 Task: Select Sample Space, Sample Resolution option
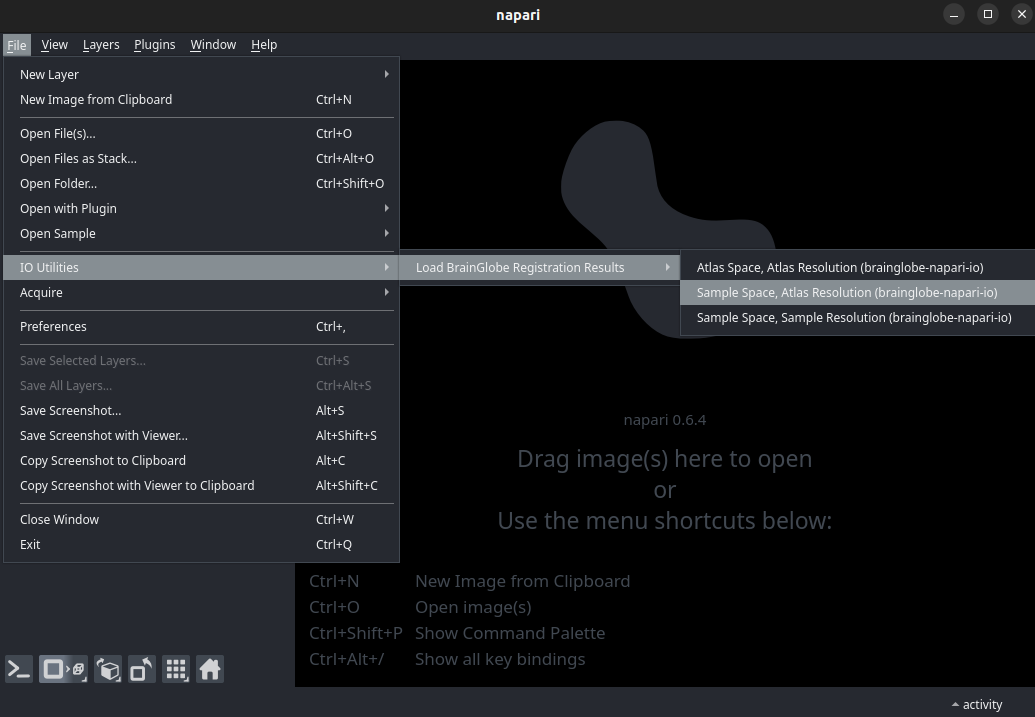click(857, 318)
